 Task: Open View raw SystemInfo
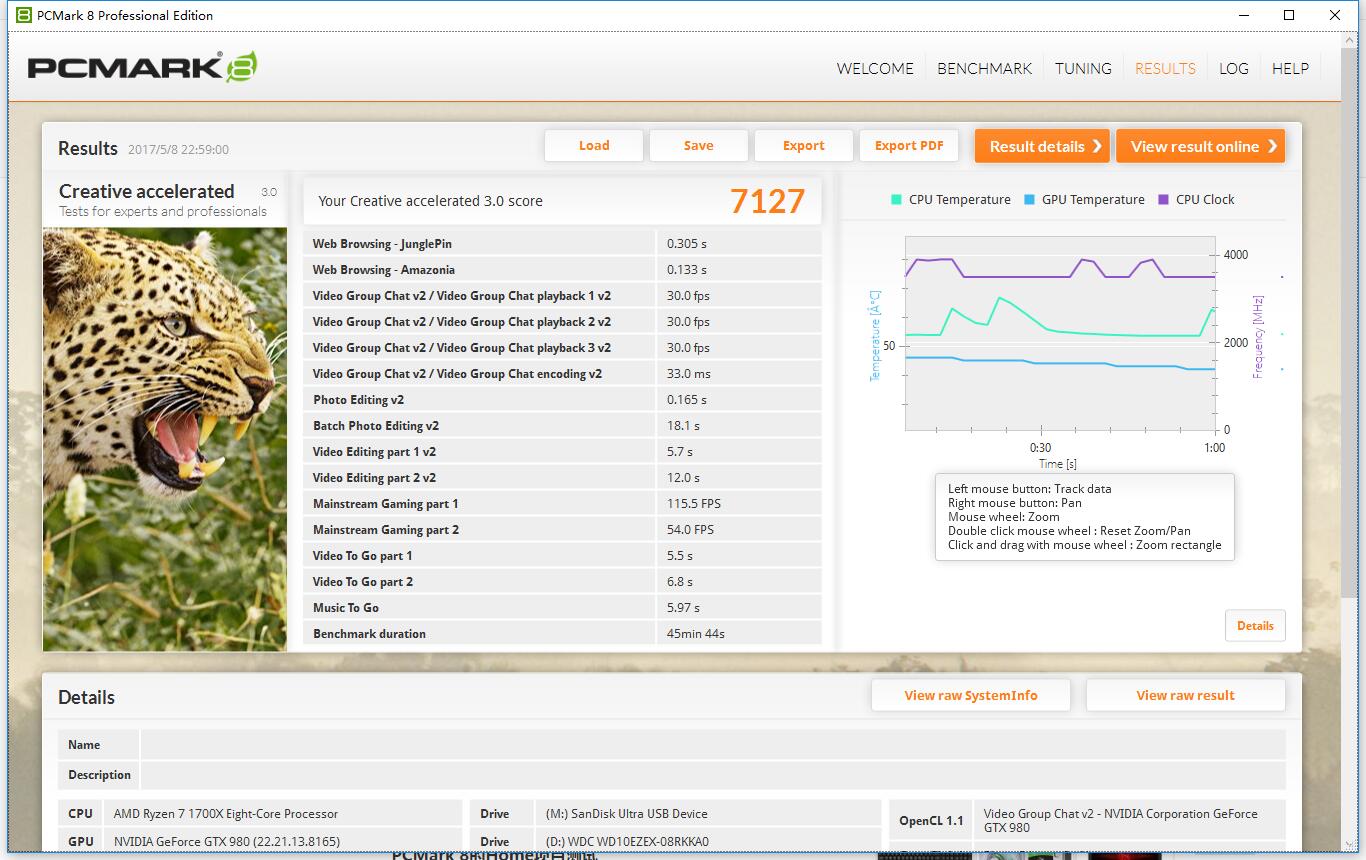click(971, 696)
